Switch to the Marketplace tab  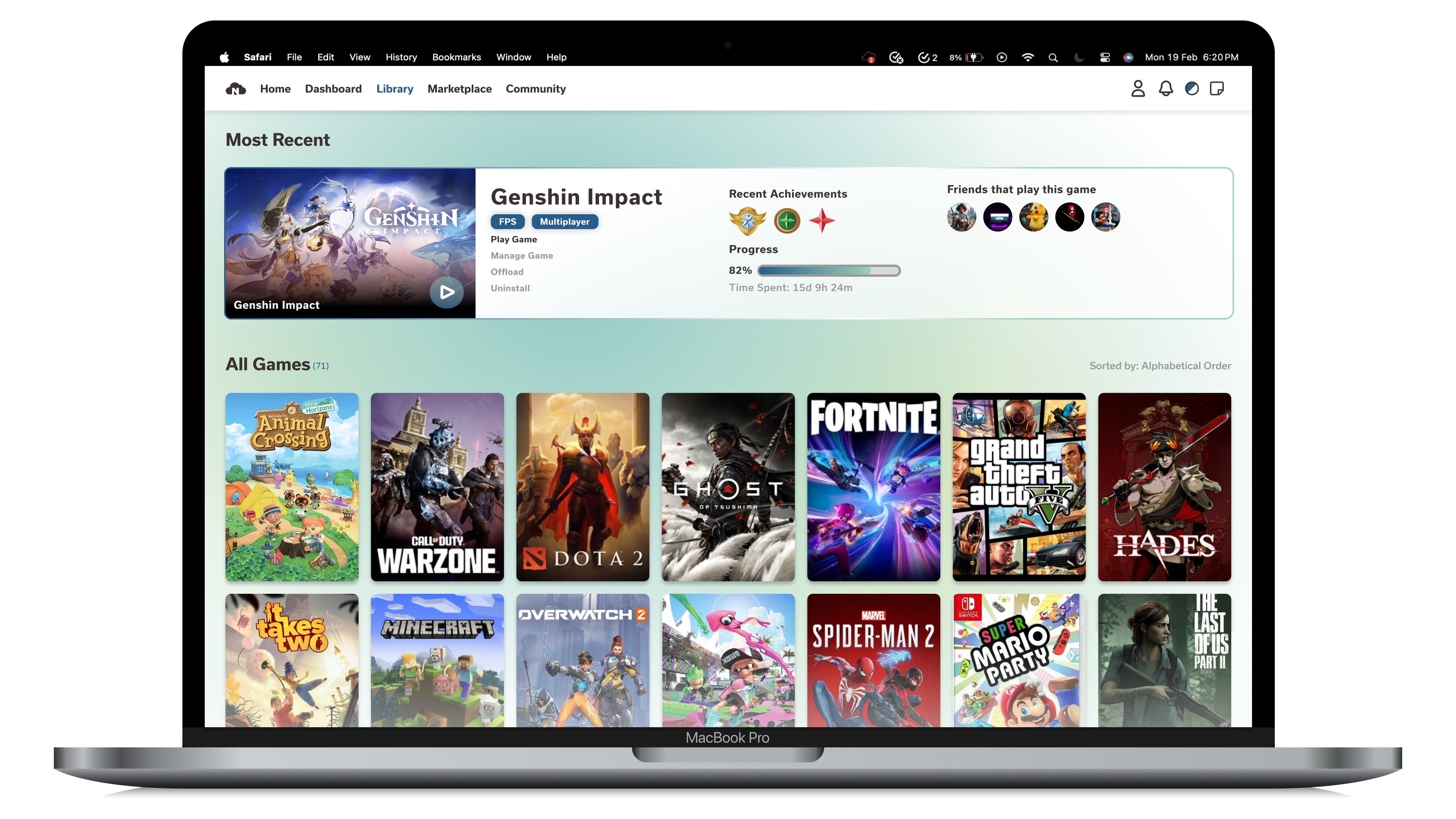pyautogui.click(x=459, y=89)
